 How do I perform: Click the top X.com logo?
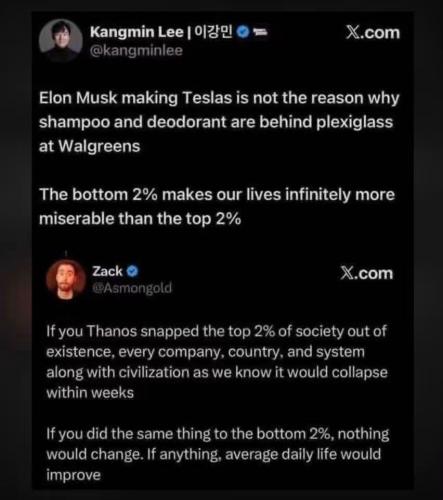click(x=372, y=33)
